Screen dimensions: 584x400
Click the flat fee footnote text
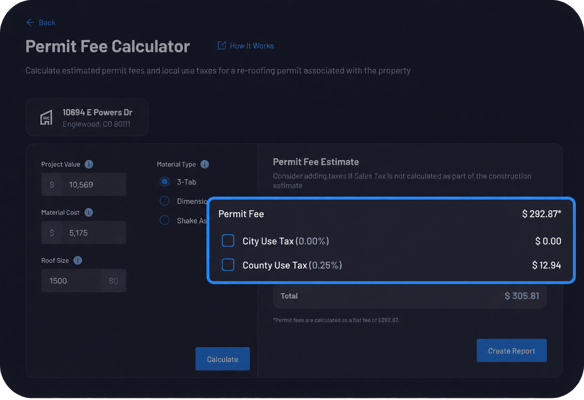tap(336, 320)
